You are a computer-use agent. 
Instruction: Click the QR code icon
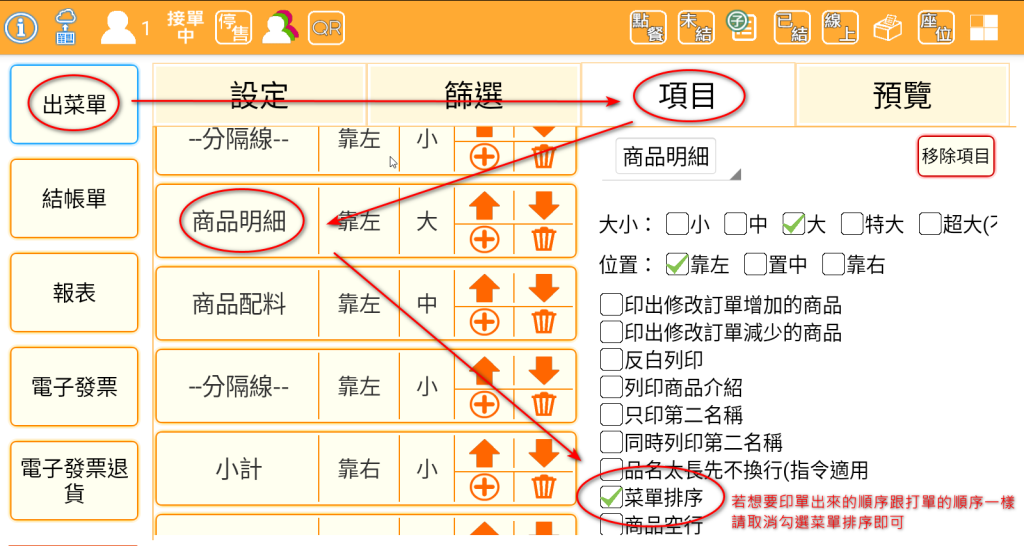pyautogui.click(x=326, y=28)
